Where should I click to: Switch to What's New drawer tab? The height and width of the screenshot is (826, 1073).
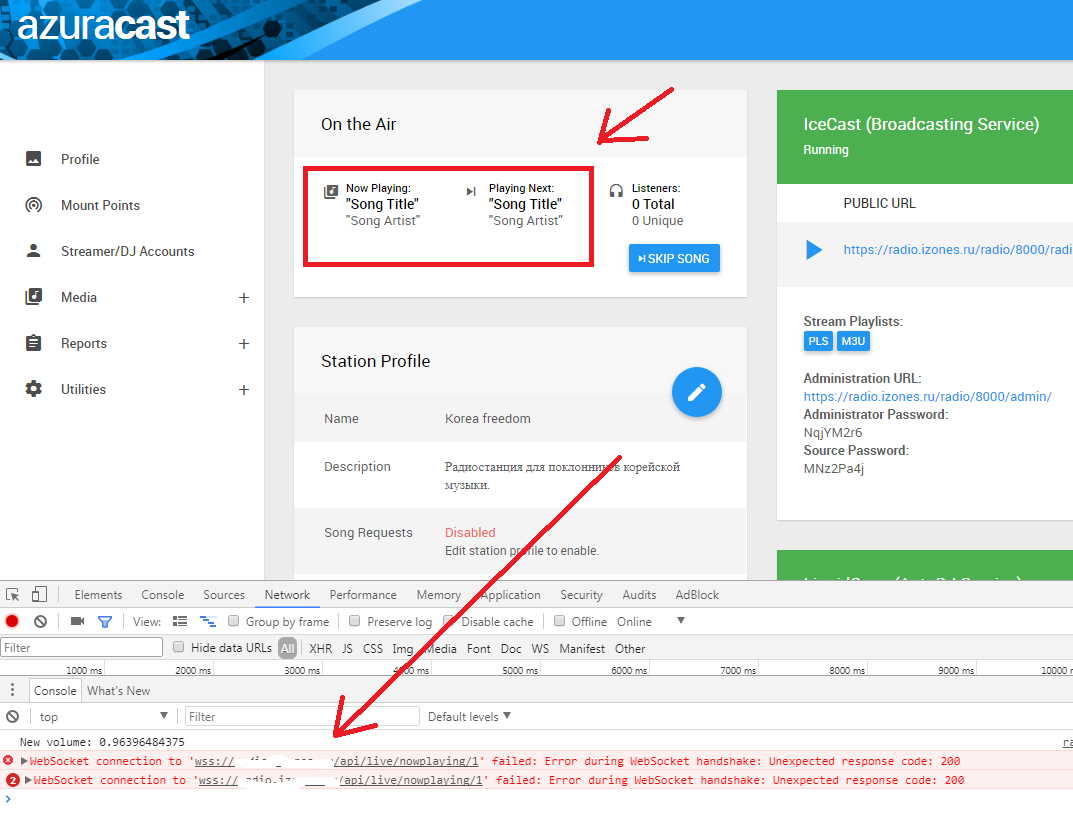[118, 691]
